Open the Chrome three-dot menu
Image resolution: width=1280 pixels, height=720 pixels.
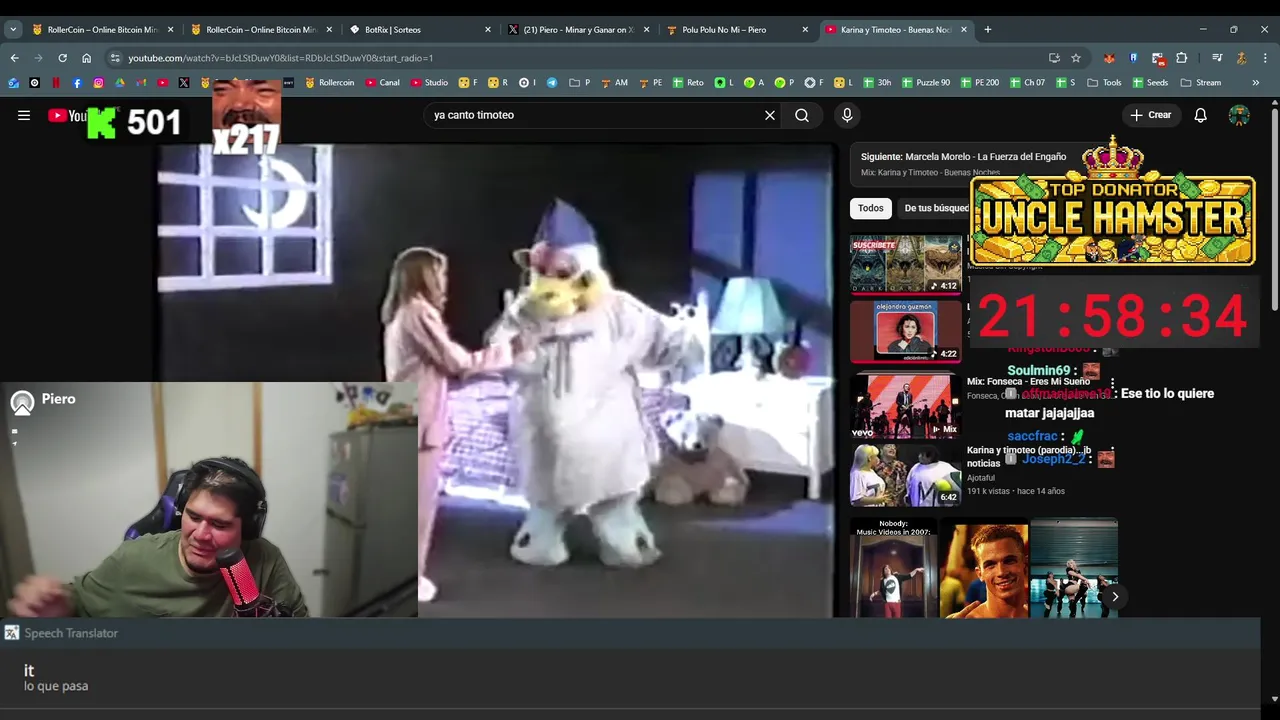1265,58
